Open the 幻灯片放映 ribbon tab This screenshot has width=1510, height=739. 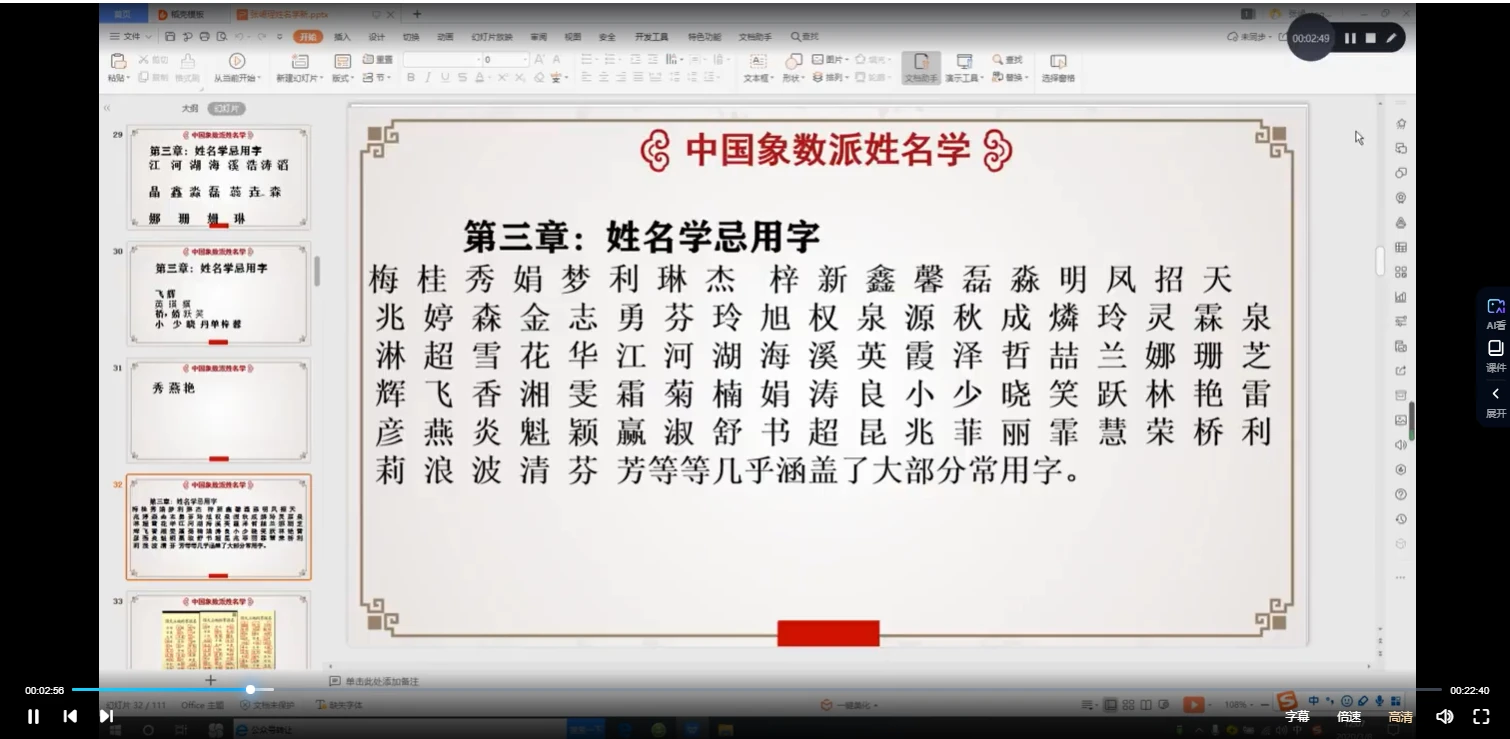[x=491, y=37]
